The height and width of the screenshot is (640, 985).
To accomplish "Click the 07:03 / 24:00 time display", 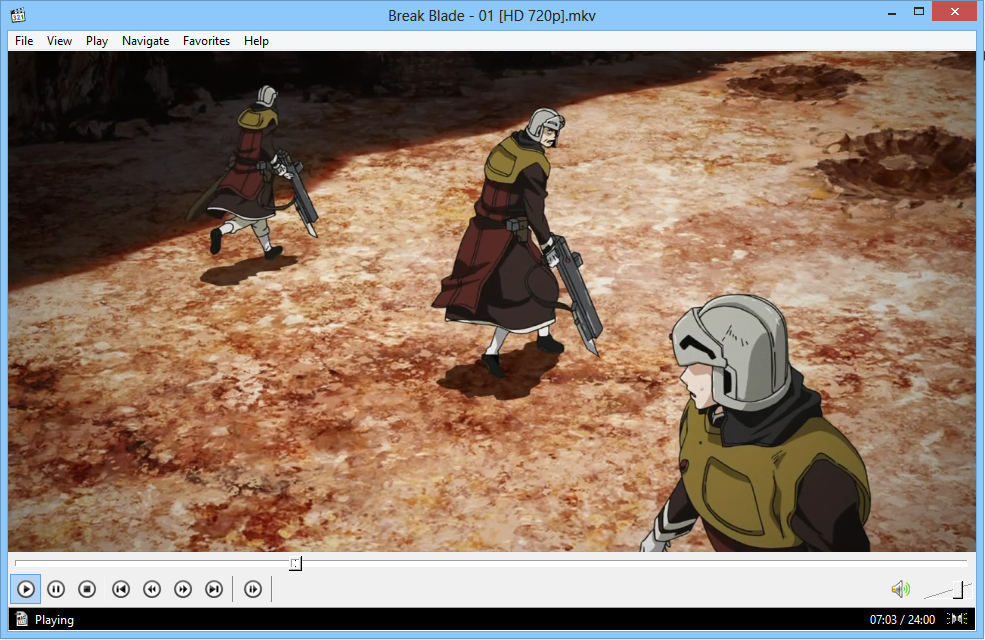I will click(x=902, y=620).
